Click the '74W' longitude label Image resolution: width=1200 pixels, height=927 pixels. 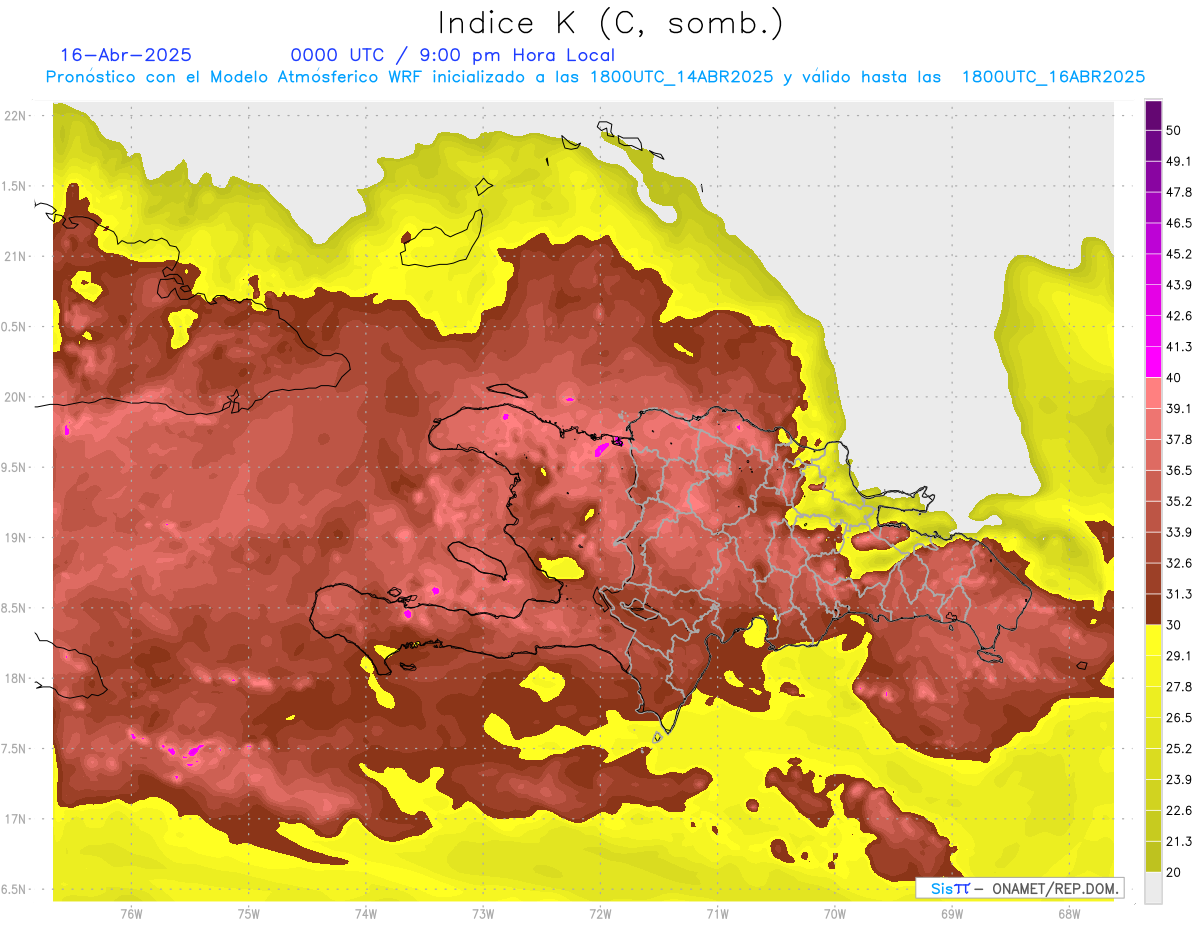365,914
